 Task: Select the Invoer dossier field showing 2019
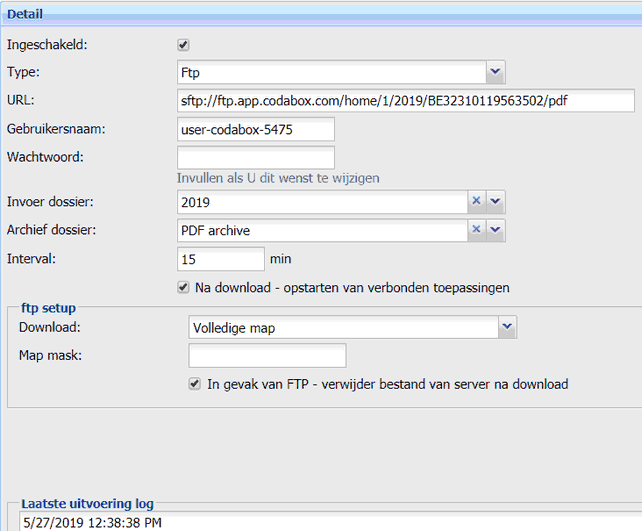[x=322, y=202]
